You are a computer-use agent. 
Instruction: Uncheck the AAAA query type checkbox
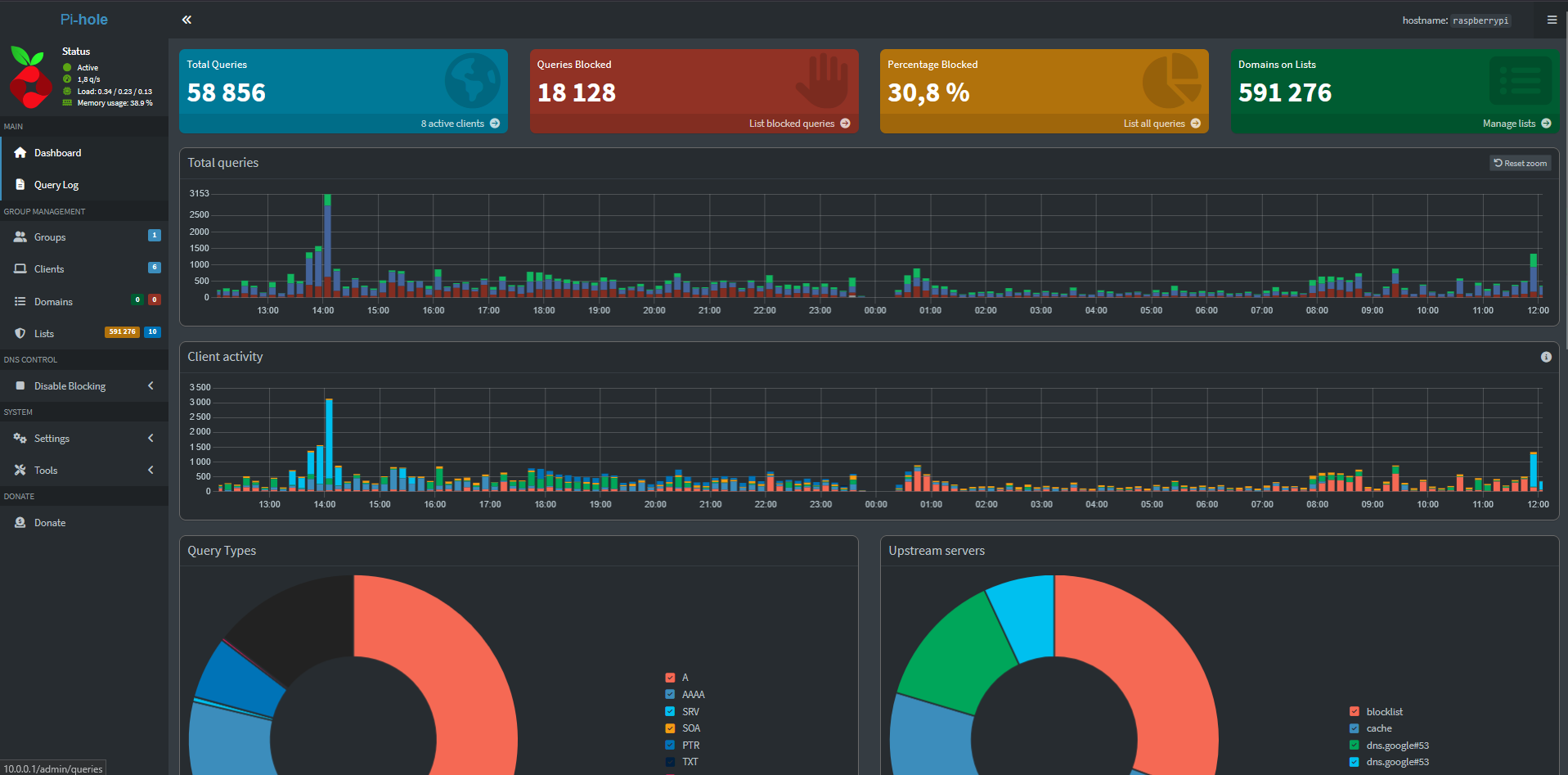click(x=670, y=695)
